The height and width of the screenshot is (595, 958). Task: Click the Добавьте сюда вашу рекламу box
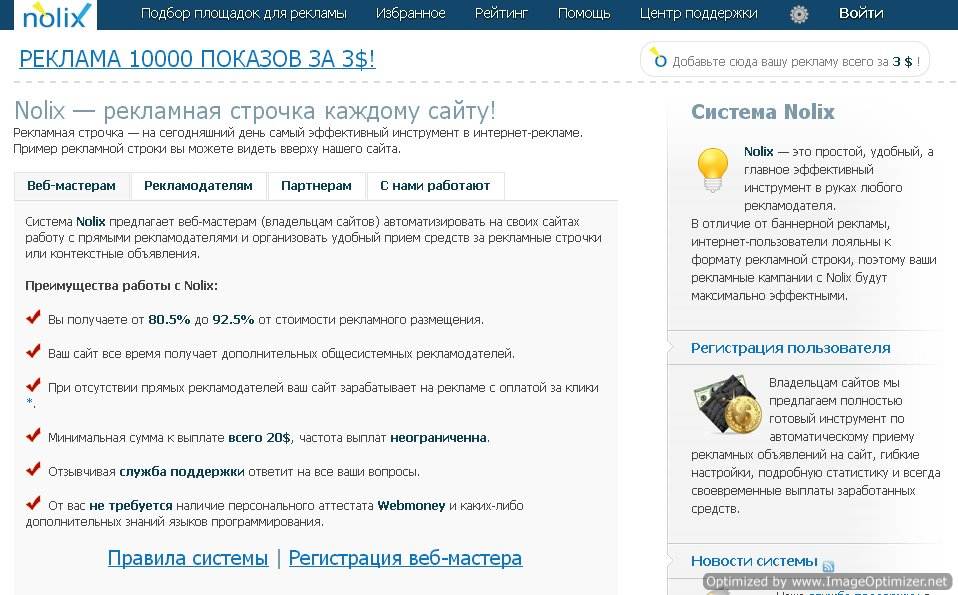pyautogui.click(x=784, y=60)
